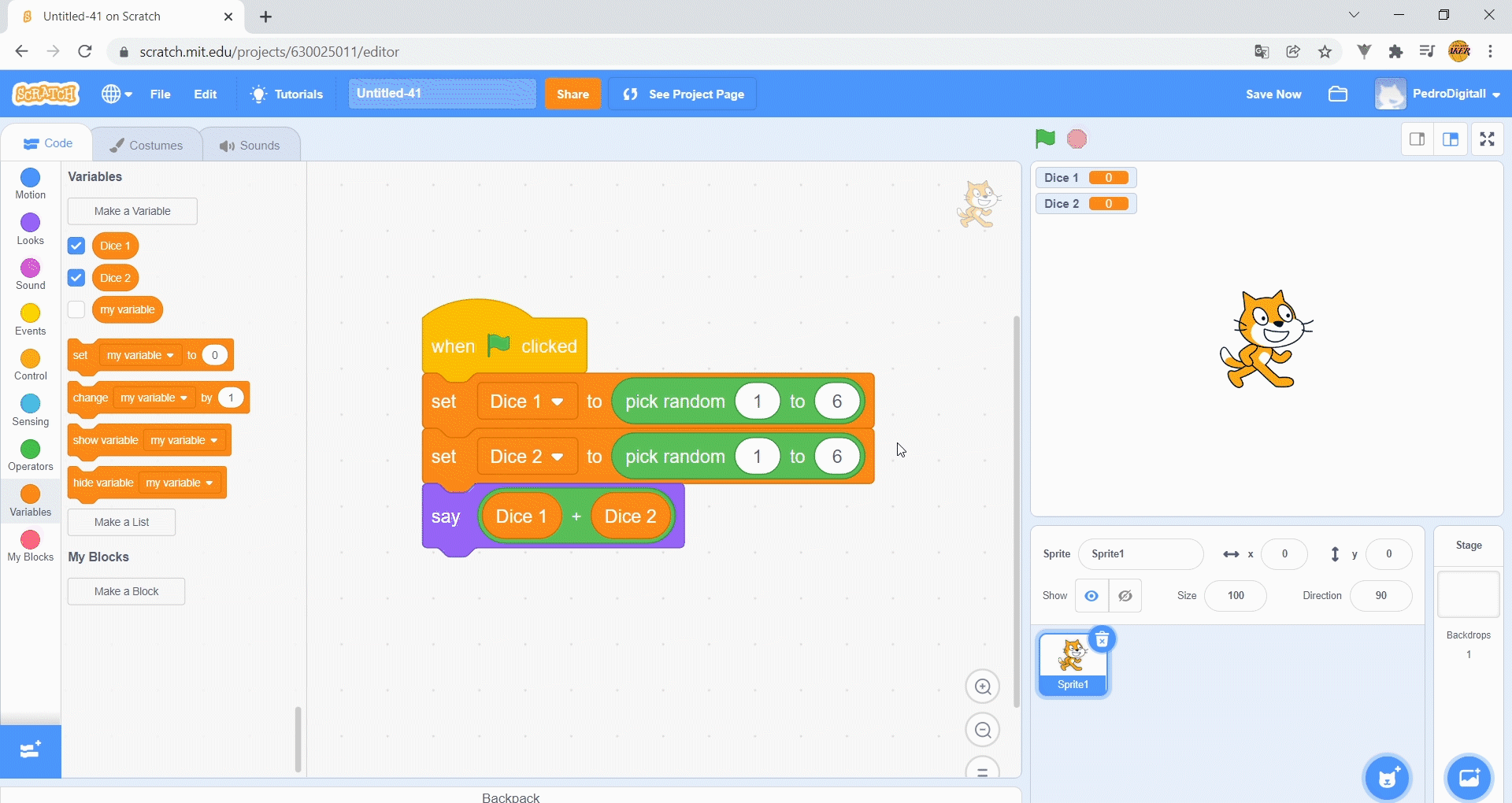
Task: Open the browser tab search chevron
Action: point(1354,15)
